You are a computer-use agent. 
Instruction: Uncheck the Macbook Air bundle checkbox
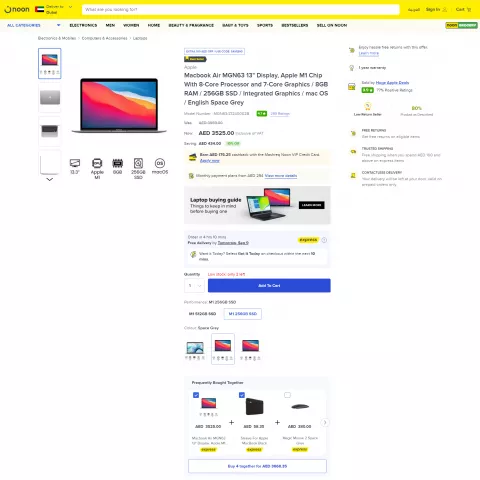196,395
